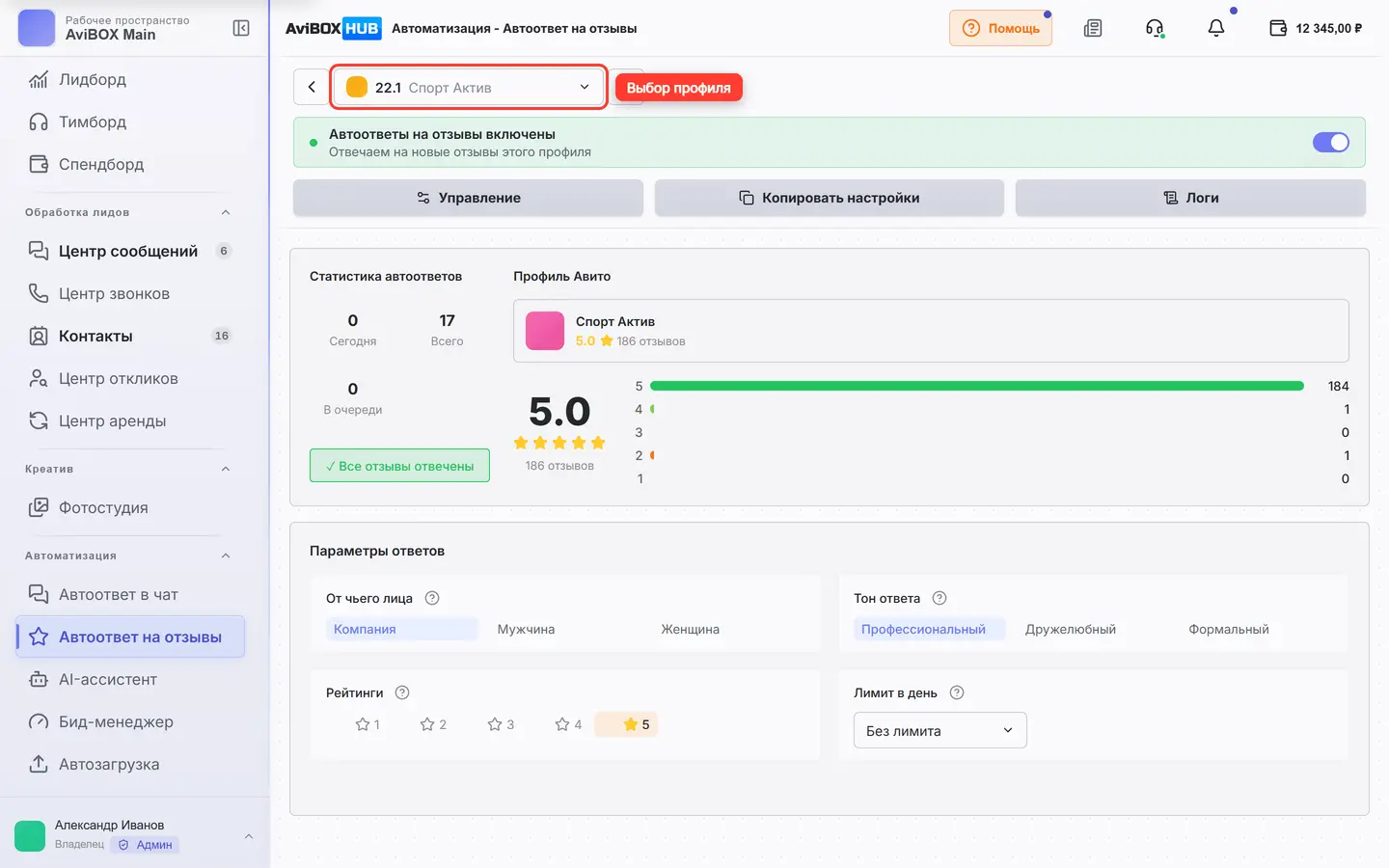Click the AviBOX HUB logo

[x=334, y=28]
